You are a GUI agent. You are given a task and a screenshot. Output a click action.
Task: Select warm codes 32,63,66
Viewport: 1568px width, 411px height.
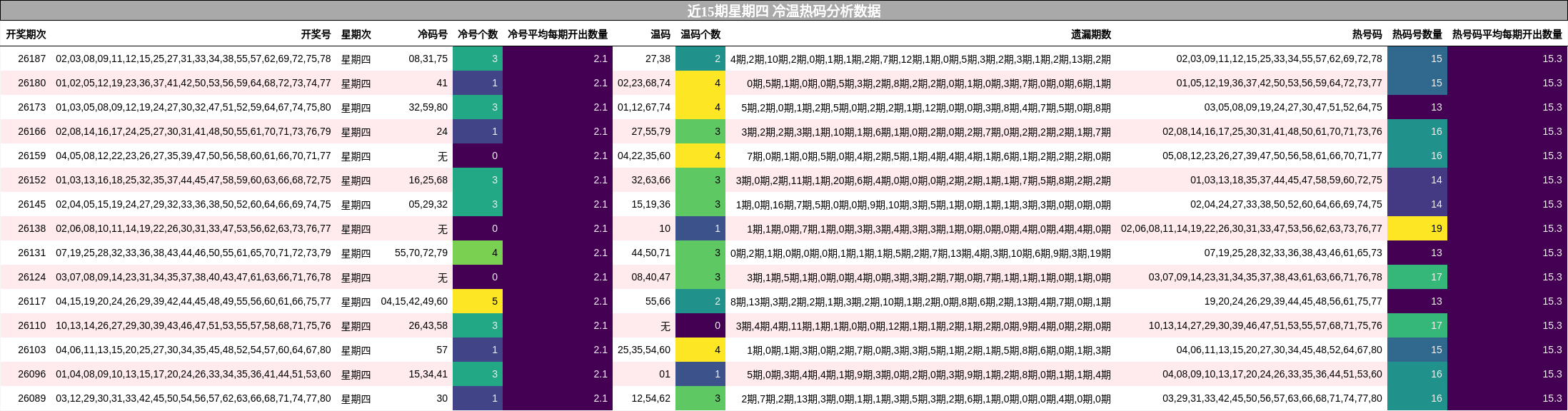(x=651, y=180)
